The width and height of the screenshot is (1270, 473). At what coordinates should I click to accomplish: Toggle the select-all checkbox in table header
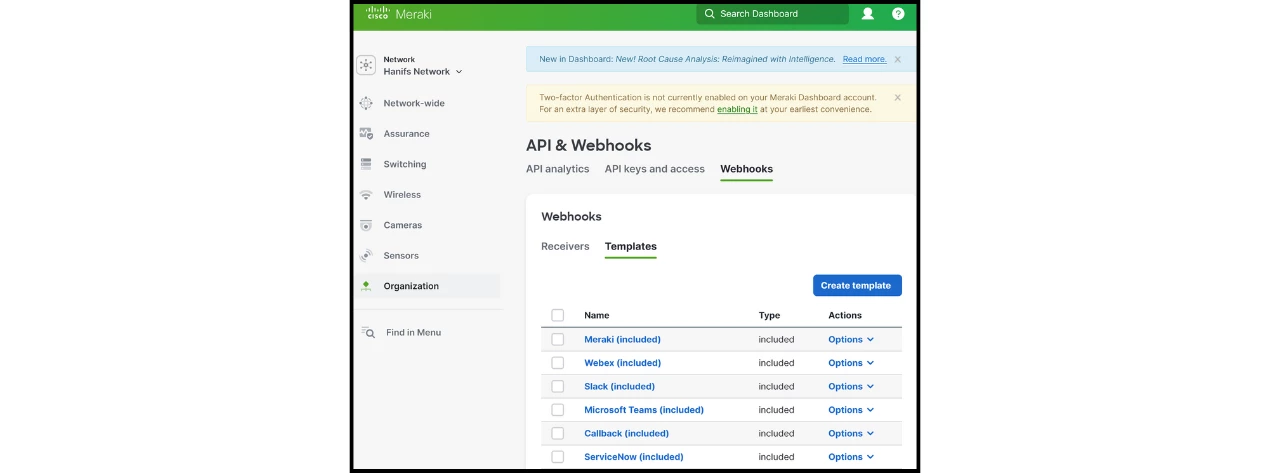coord(558,315)
